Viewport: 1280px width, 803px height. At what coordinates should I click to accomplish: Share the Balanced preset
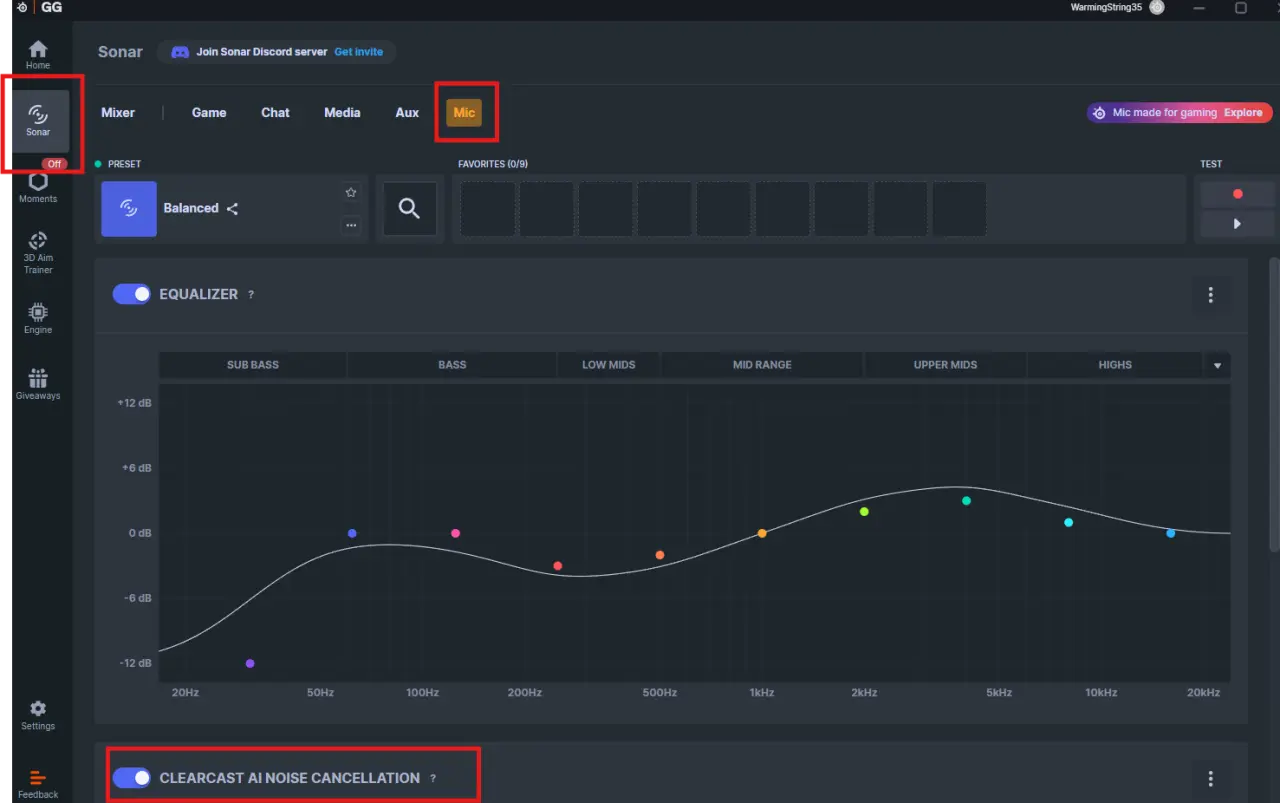232,209
